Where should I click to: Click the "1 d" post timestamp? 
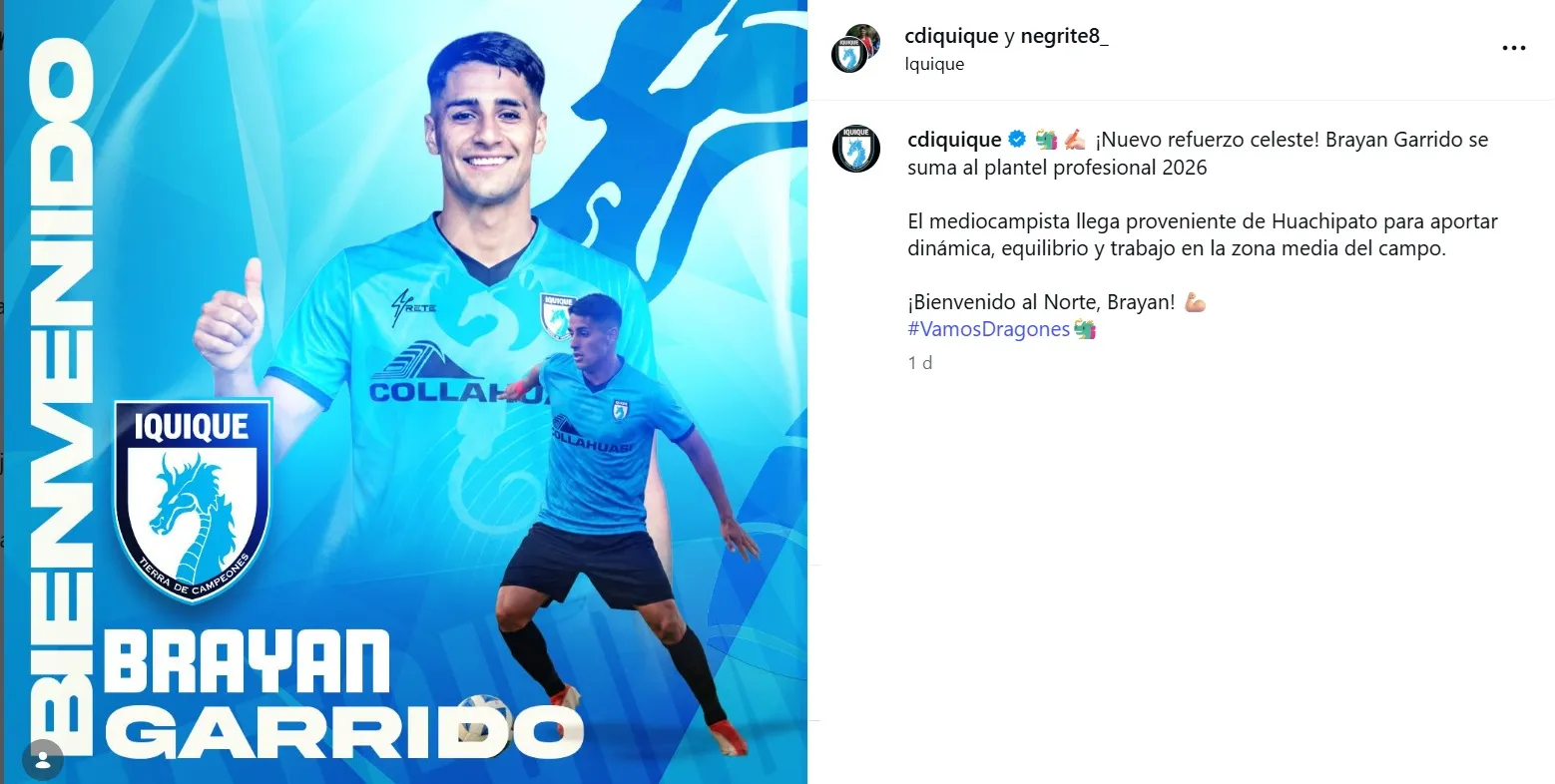pyautogui.click(x=920, y=363)
